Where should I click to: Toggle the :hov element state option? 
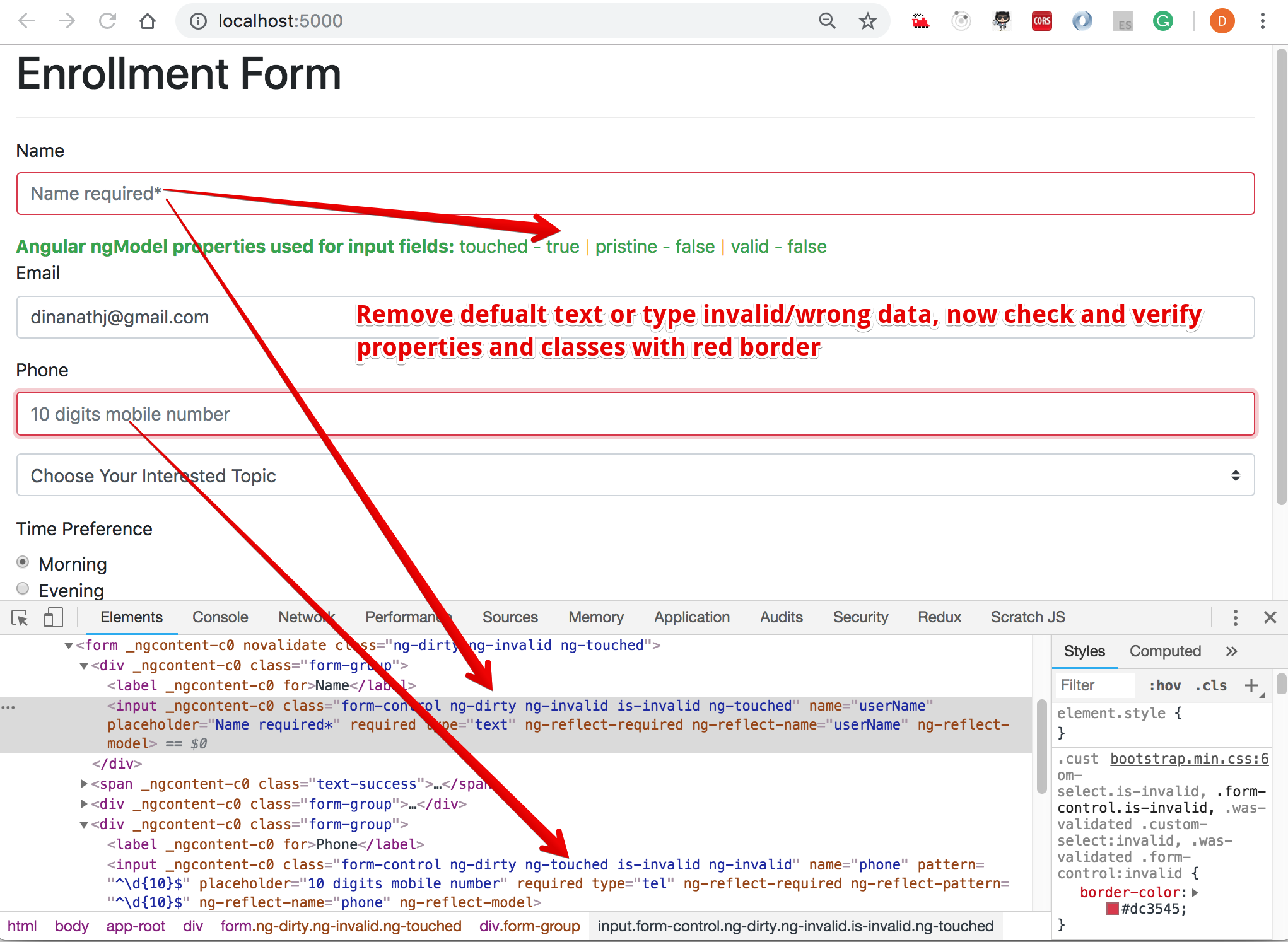tap(1164, 685)
